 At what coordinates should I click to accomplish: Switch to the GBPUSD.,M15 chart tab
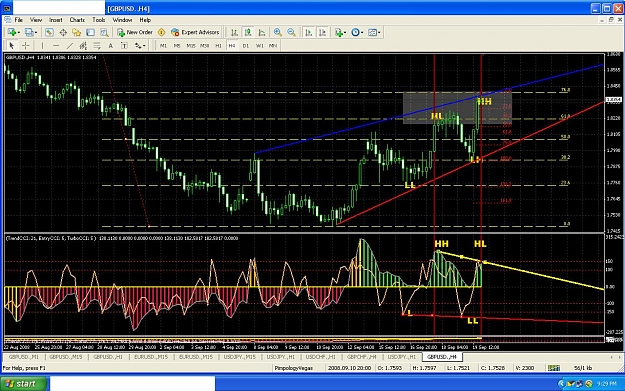pyautogui.click(x=66, y=357)
